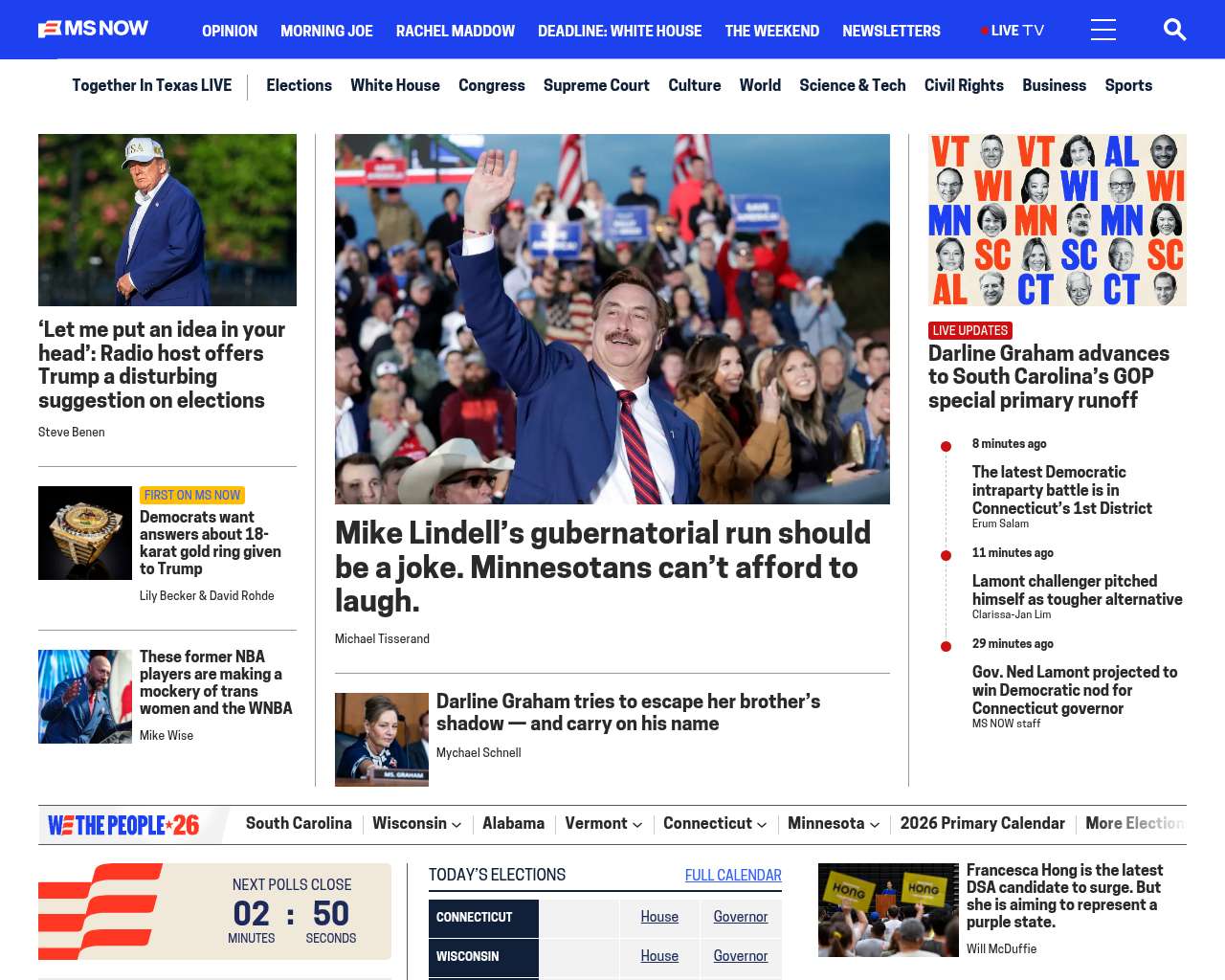Open Wisconsin Governor results
The height and width of the screenshot is (980, 1225).
[x=741, y=956]
